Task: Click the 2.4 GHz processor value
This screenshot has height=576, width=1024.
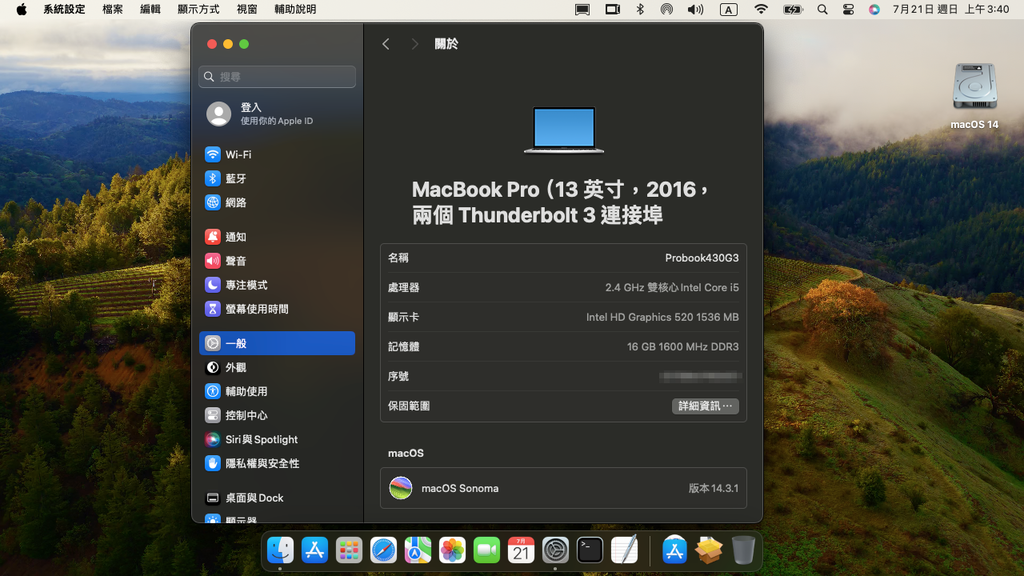Action: pos(672,287)
